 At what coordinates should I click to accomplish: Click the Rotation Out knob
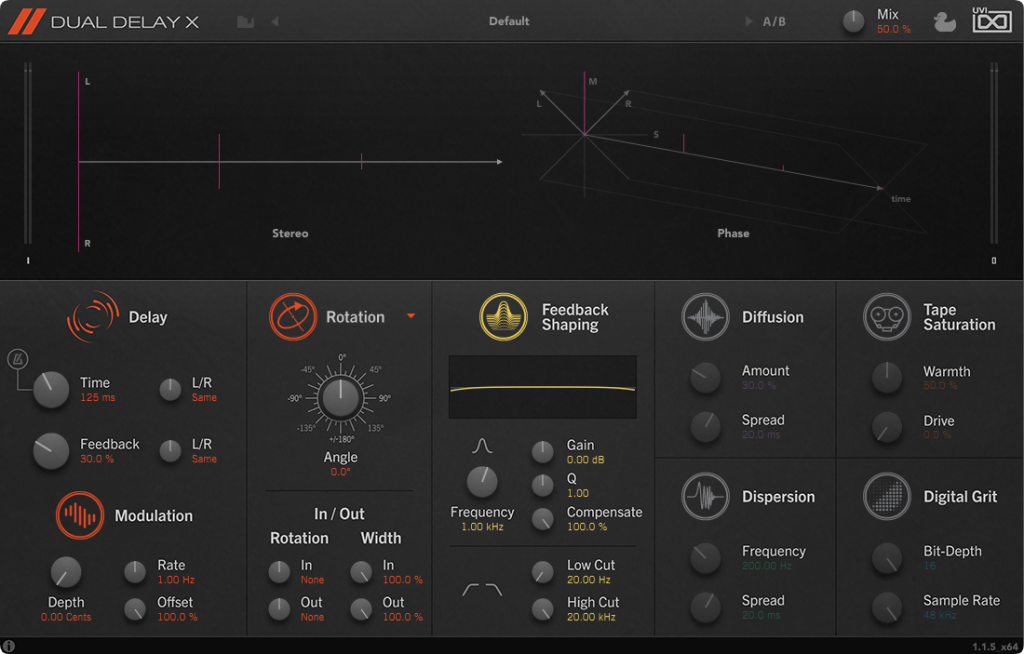[x=279, y=609]
